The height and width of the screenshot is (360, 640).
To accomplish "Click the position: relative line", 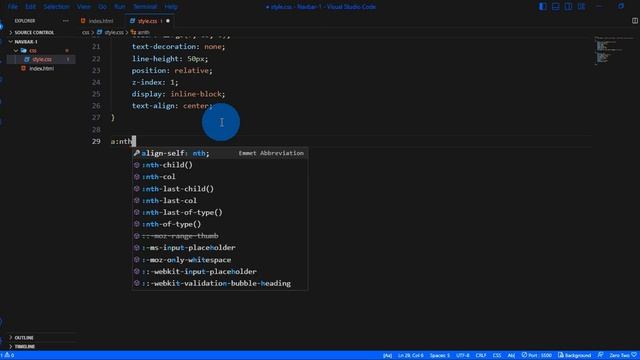I will [x=172, y=70].
